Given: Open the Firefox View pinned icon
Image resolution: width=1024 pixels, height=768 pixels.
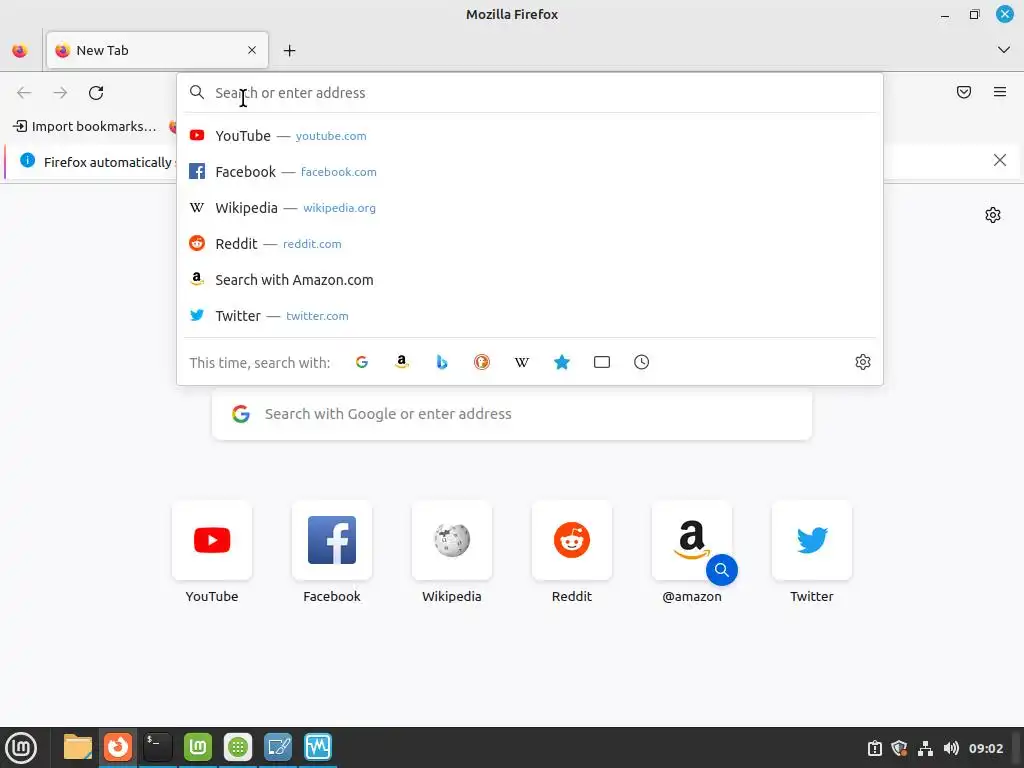Looking at the screenshot, I should point(20,50).
